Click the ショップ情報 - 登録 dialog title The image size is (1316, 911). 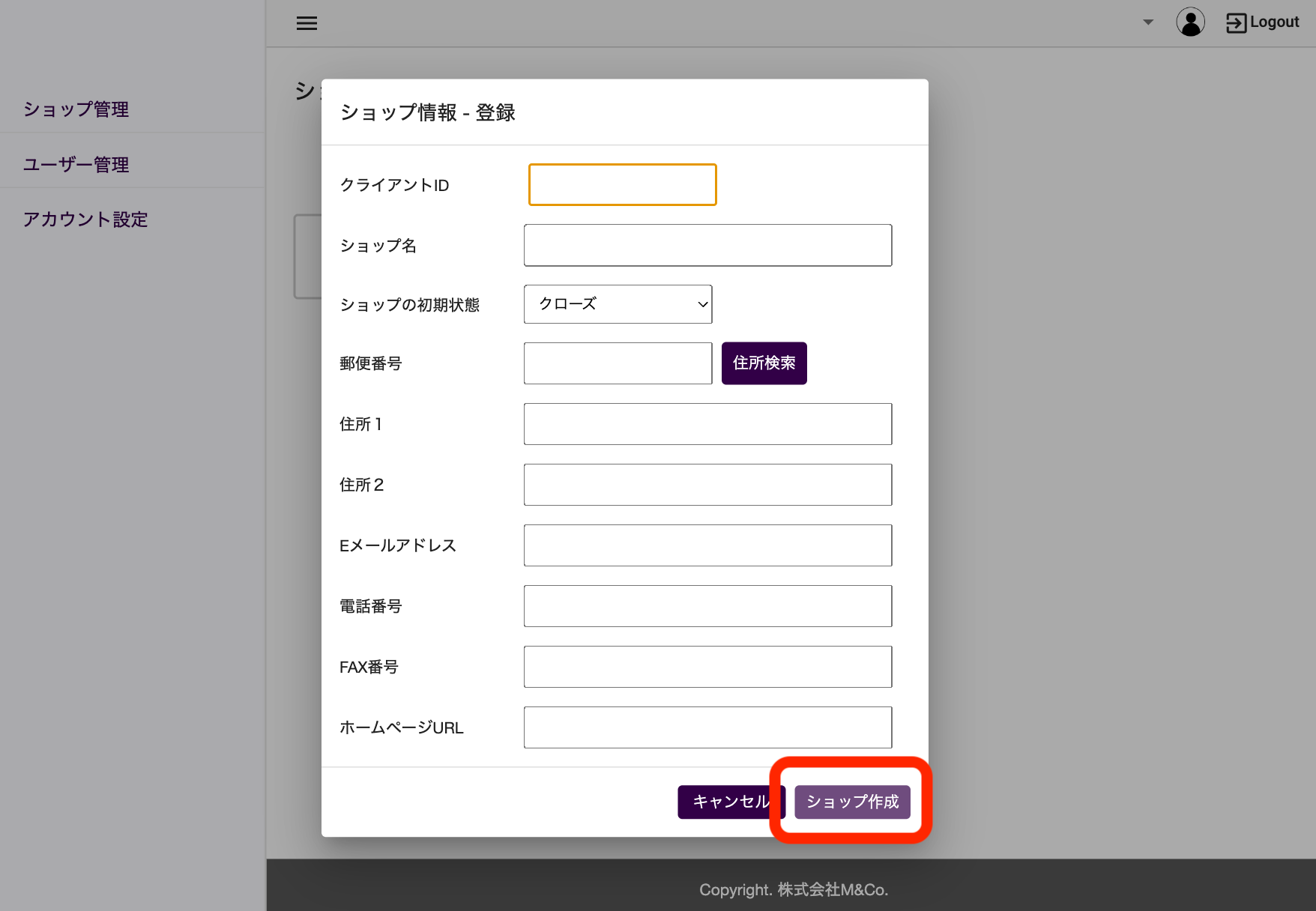click(428, 112)
